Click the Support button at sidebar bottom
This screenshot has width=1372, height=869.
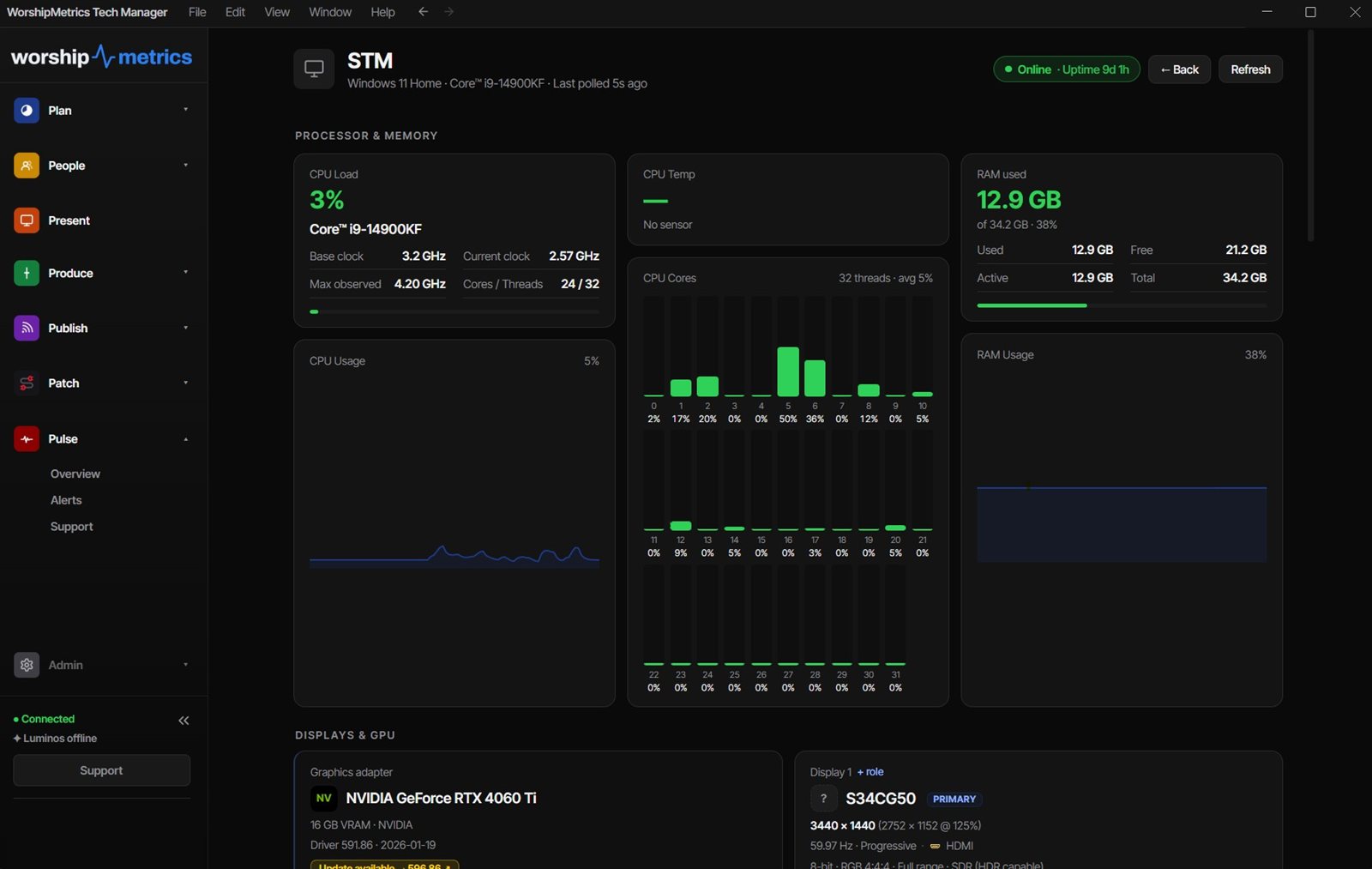tap(101, 770)
